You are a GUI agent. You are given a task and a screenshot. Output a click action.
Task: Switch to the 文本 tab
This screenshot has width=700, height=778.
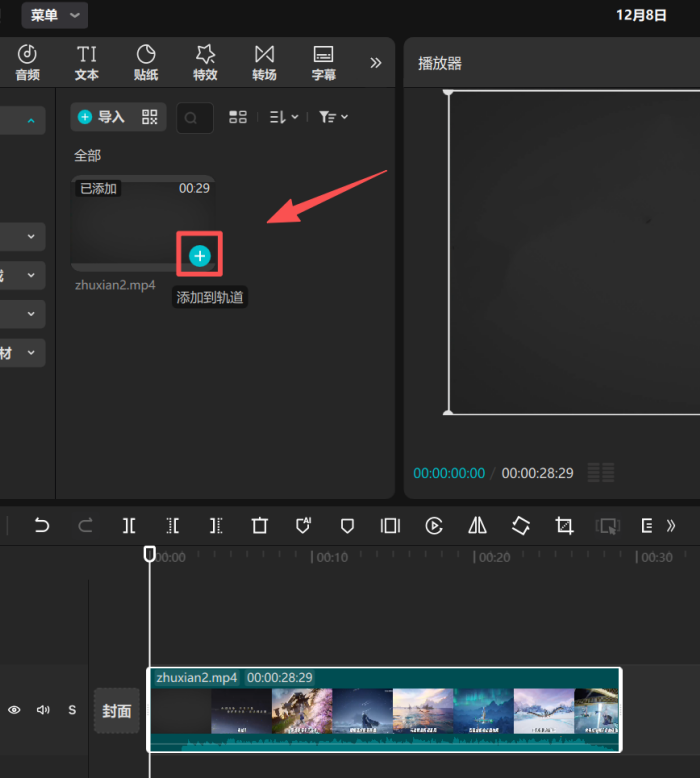click(x=86, y=63)
